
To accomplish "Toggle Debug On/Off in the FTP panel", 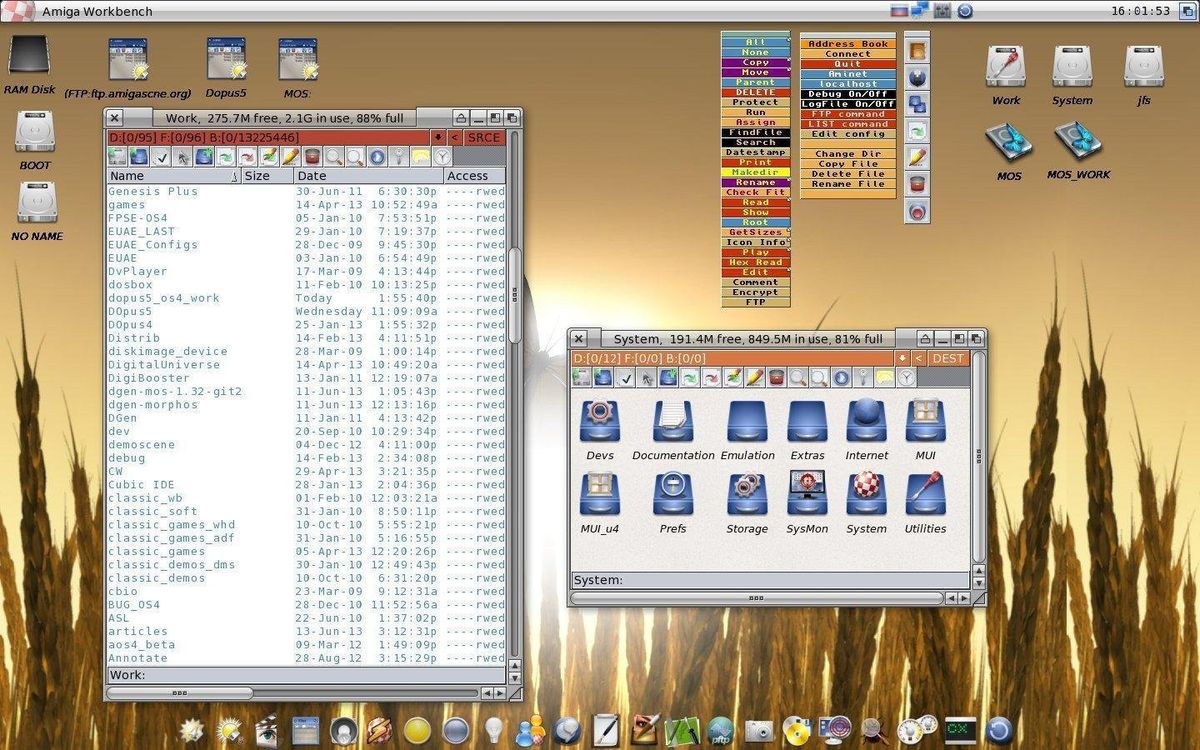I will (846, 92).
